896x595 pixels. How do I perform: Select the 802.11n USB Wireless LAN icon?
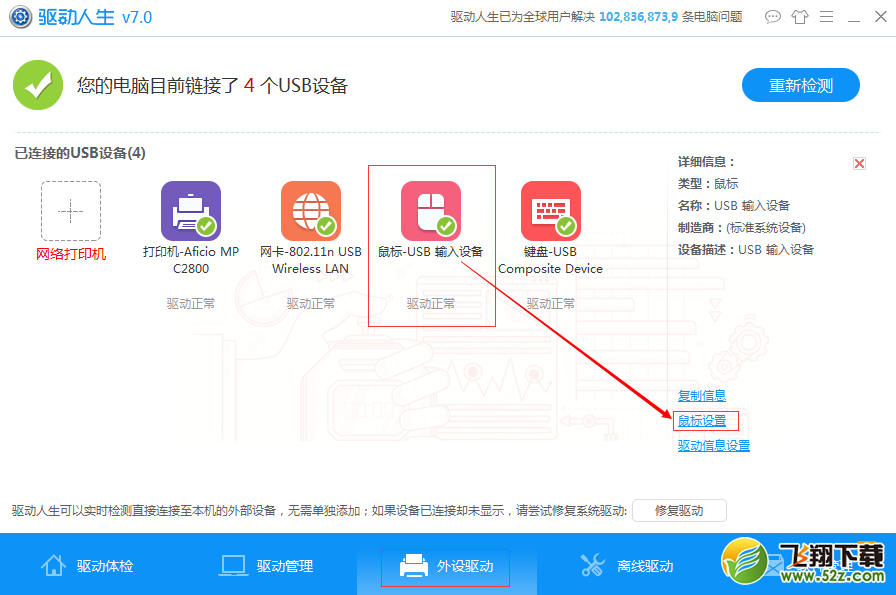point(311,211)
